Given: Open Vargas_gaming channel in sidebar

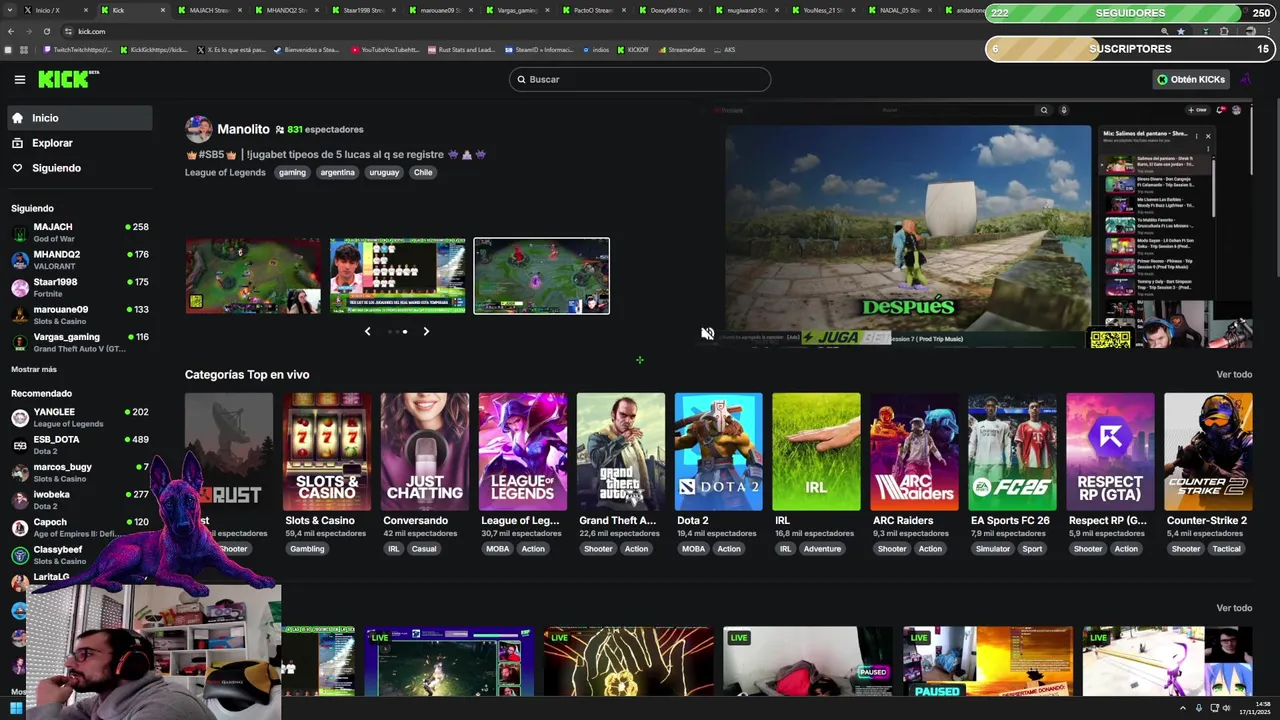Looking at the screenshot, I should [79, 342].
